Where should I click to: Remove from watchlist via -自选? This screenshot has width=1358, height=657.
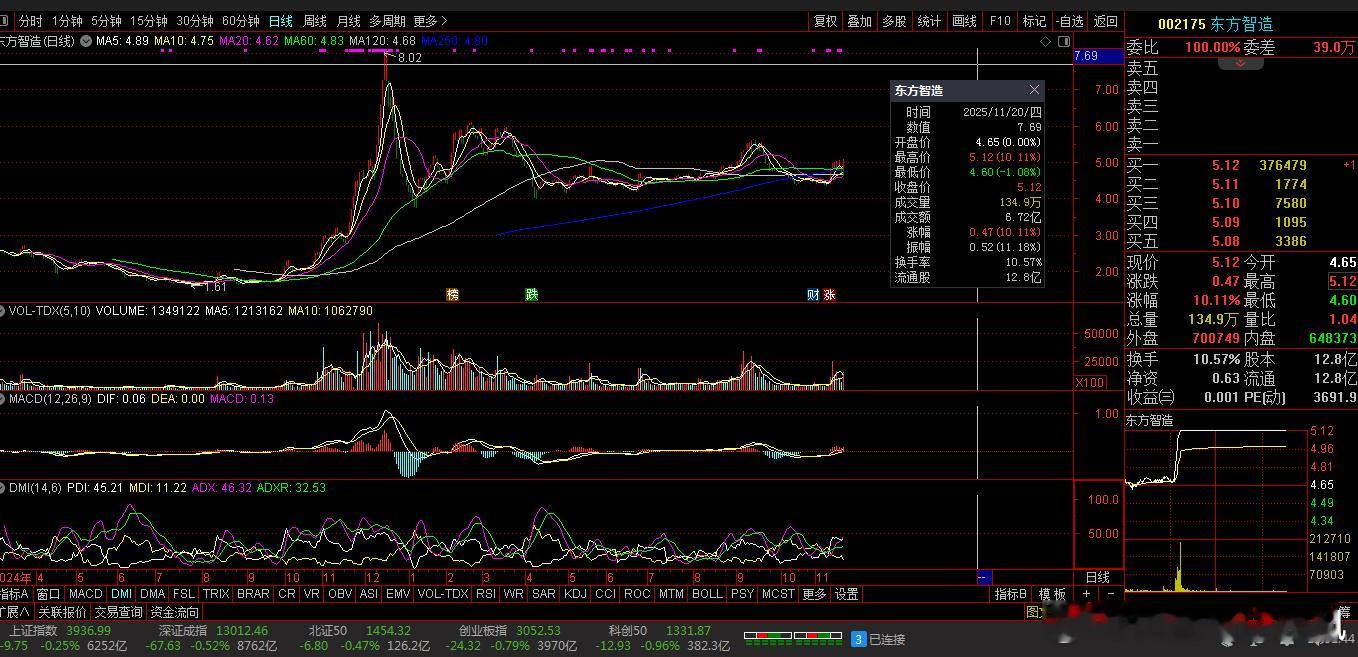pos(1070,20)
